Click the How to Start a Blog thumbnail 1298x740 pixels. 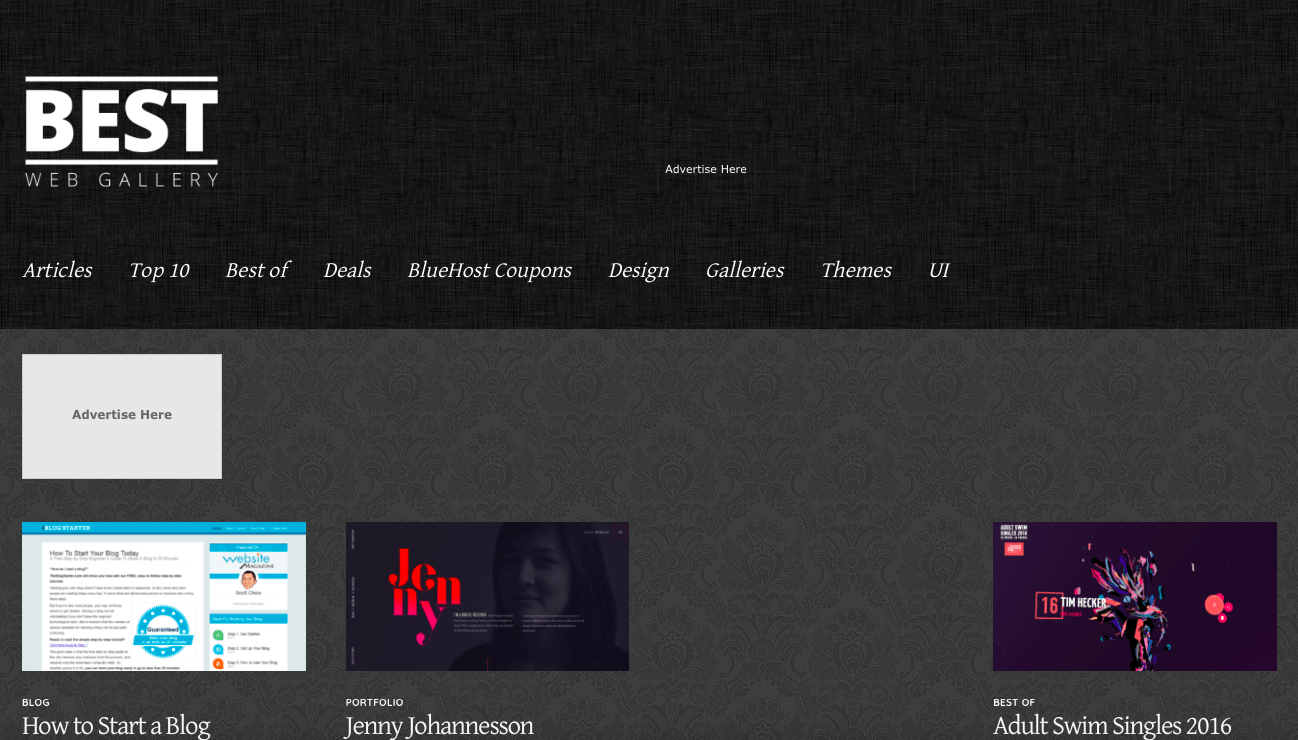tap(163, 596)
